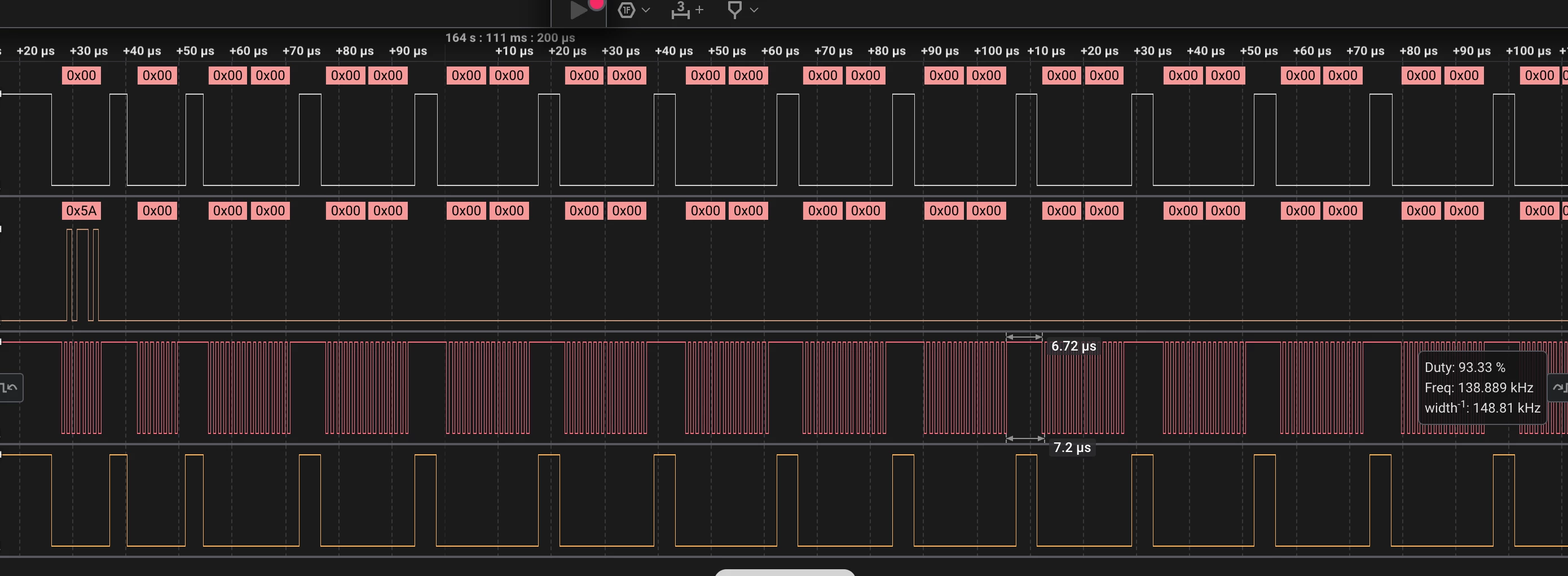This screenshot has height=576, width=1568.
Task: Click the Freq 138.889 kHz readout
Action: tap(1478, 387)
